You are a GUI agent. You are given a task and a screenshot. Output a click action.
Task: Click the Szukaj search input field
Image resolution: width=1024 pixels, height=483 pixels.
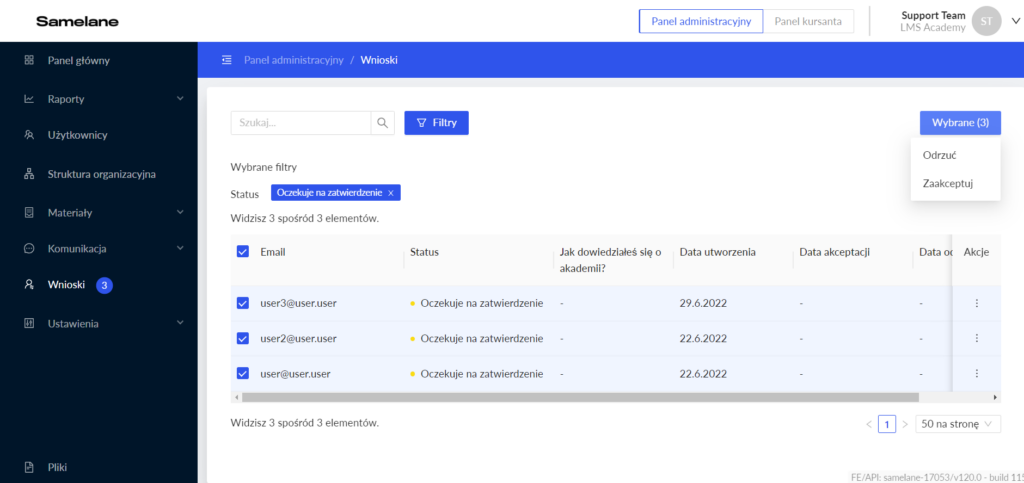pyautogui.click(x=300, y=123)
